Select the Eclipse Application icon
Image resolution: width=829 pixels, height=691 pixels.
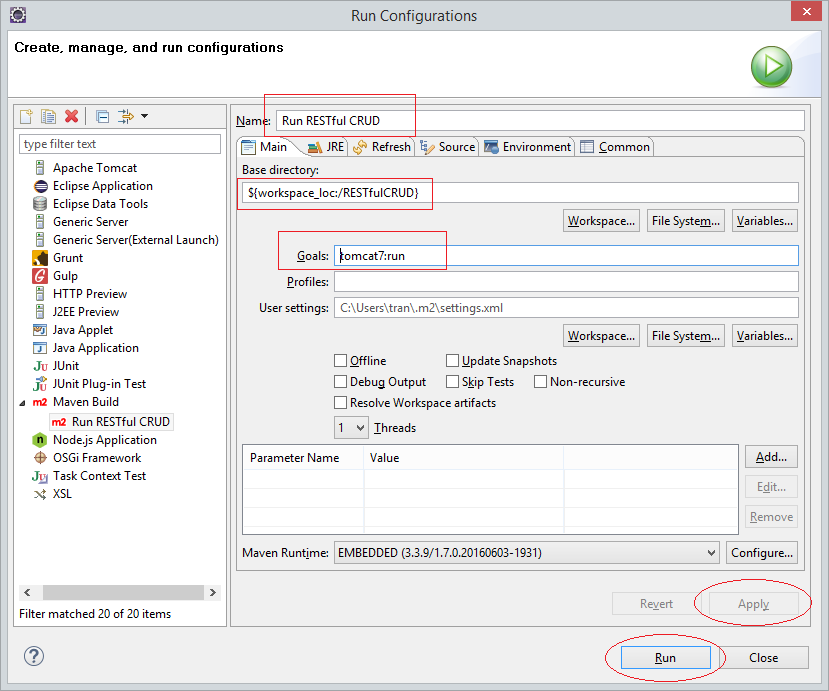pos(40,186)
